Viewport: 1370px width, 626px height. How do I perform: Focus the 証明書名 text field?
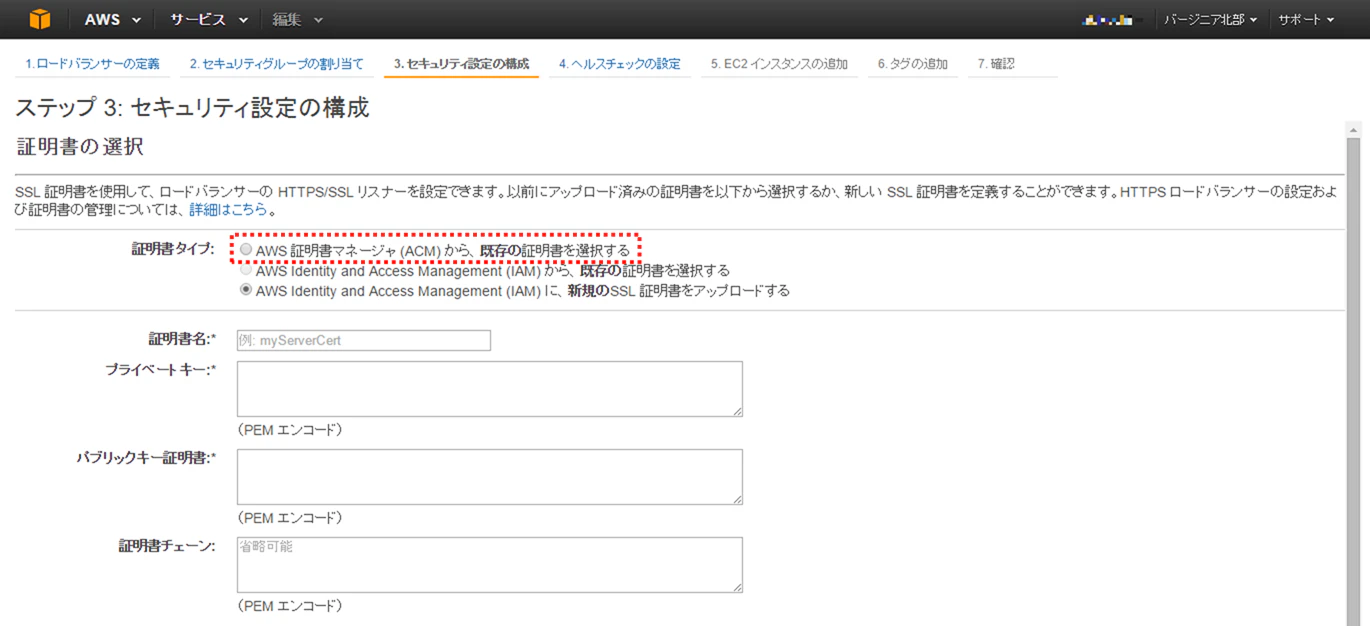click(364, 340)
